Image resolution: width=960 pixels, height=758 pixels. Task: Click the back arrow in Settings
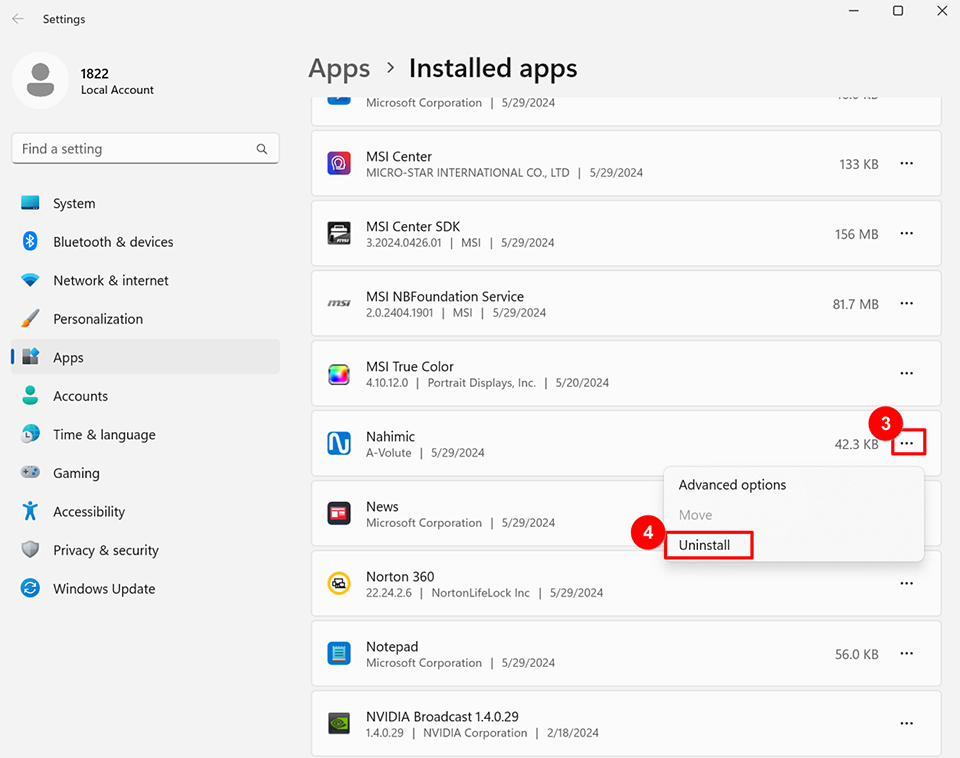pos(18,19)
